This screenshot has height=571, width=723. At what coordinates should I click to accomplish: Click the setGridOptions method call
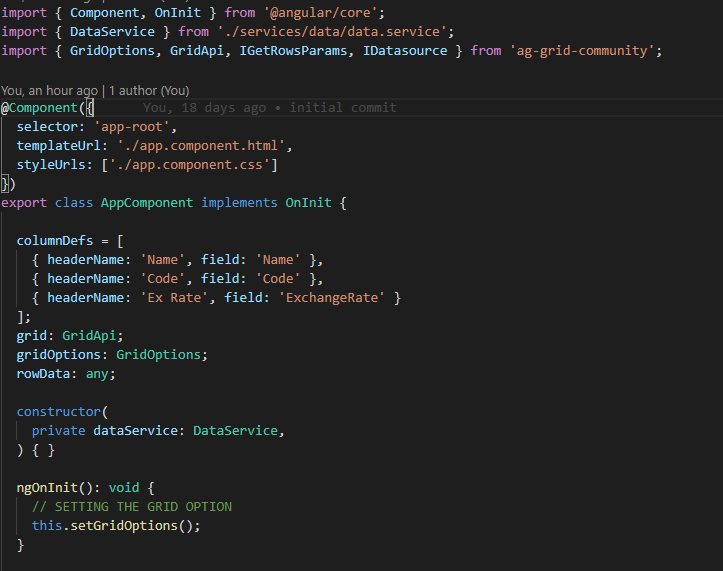[124, 526]
